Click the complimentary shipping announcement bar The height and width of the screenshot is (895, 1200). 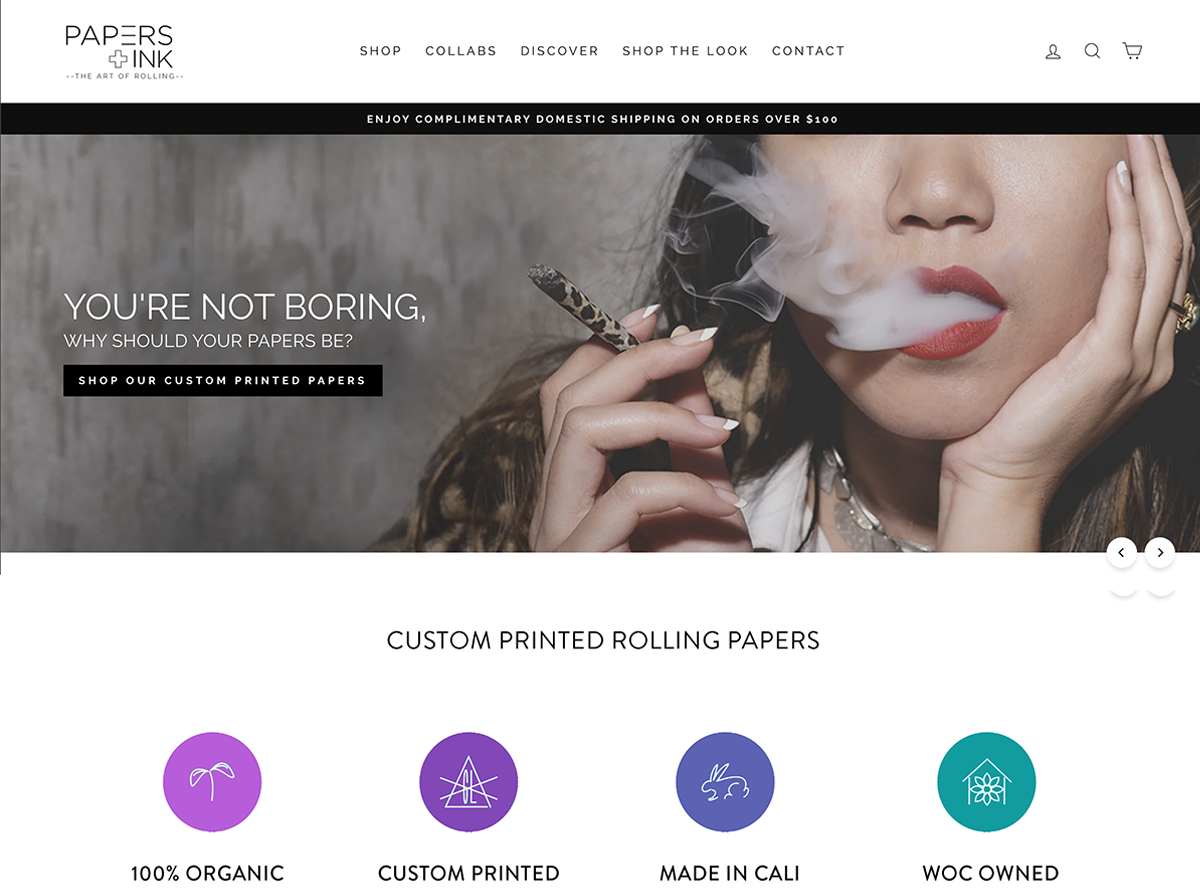600,119
